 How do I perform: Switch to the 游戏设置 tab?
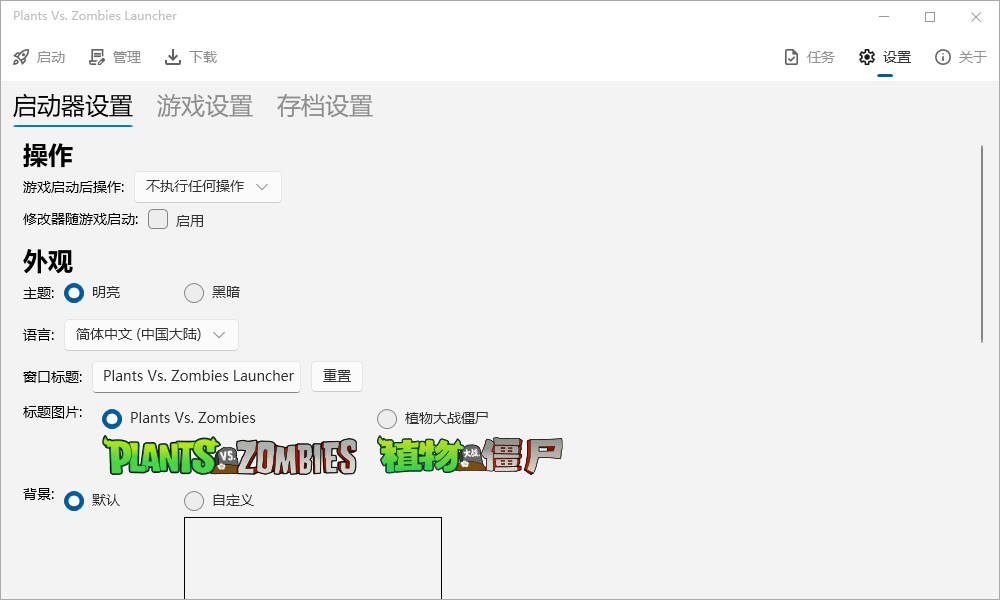click(204, 106)
